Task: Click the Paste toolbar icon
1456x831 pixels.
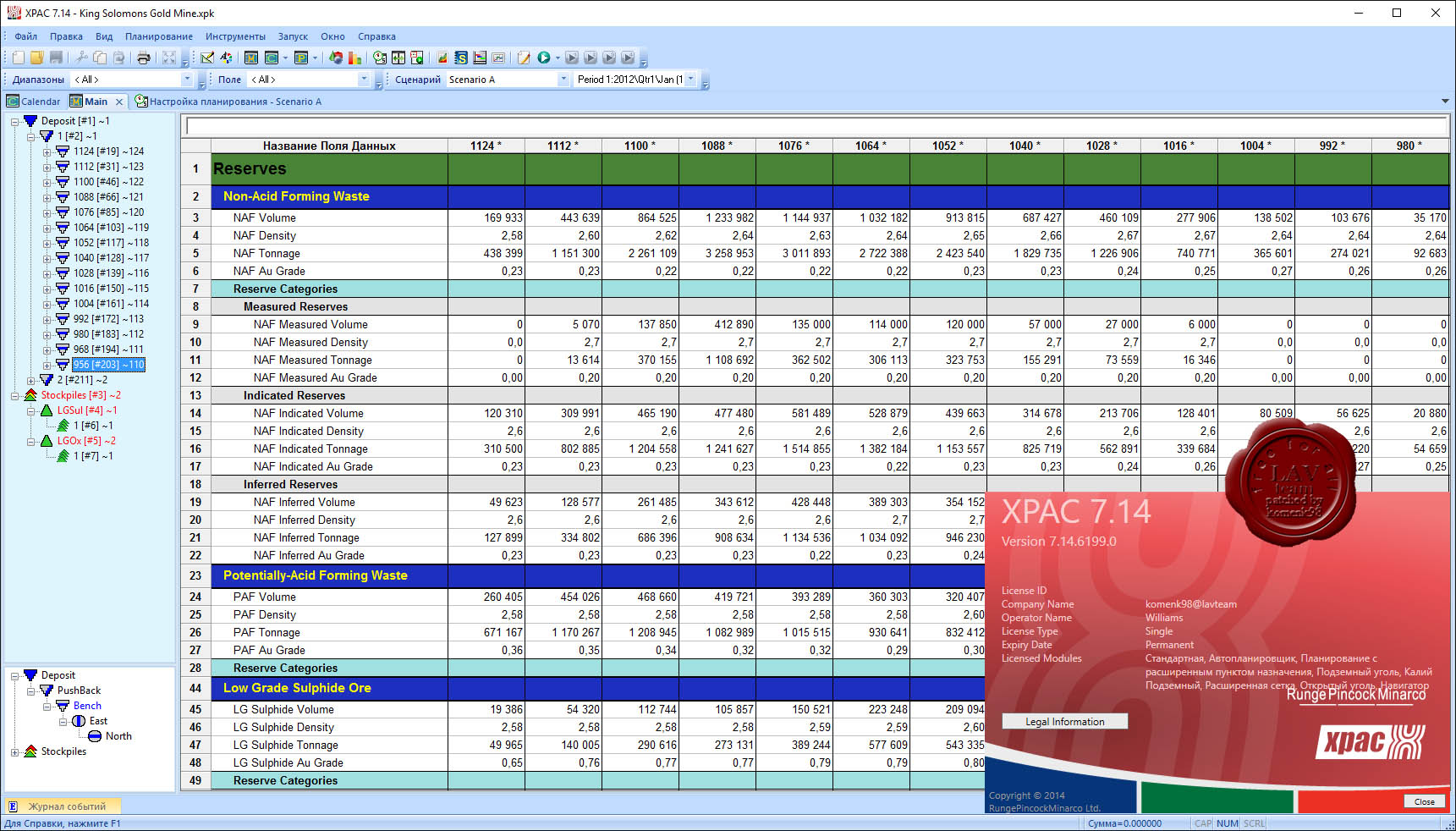Action: point(118,58)
